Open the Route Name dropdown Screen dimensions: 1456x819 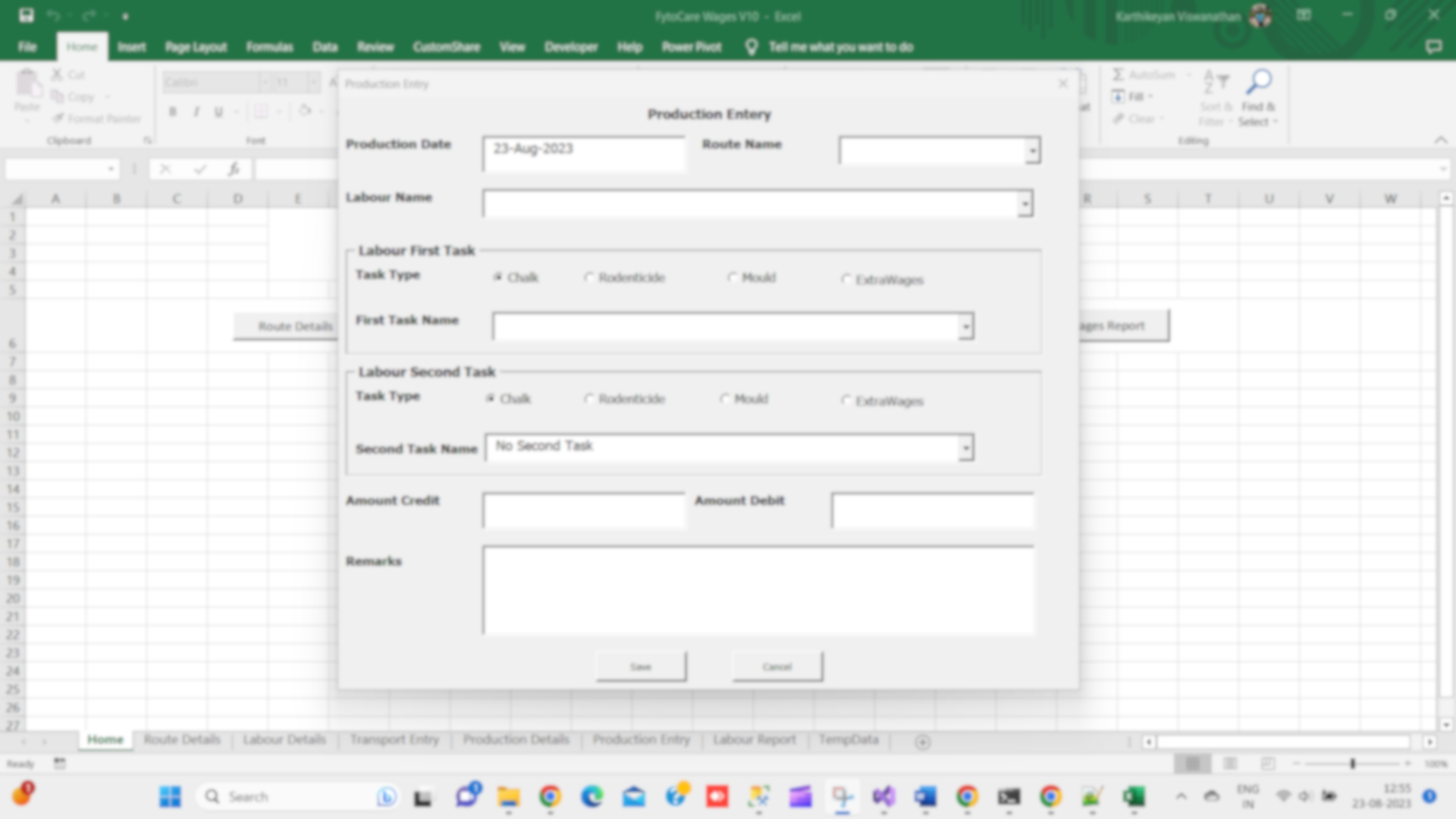coord(1032,151)
